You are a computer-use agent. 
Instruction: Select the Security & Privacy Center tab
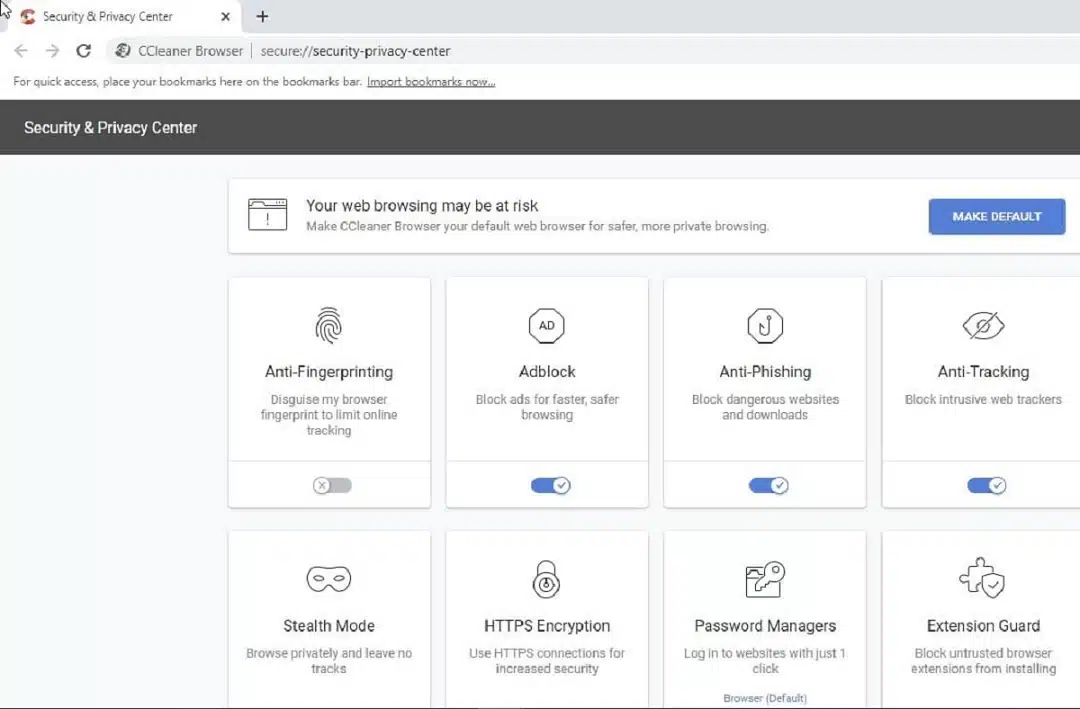(110, 16)
